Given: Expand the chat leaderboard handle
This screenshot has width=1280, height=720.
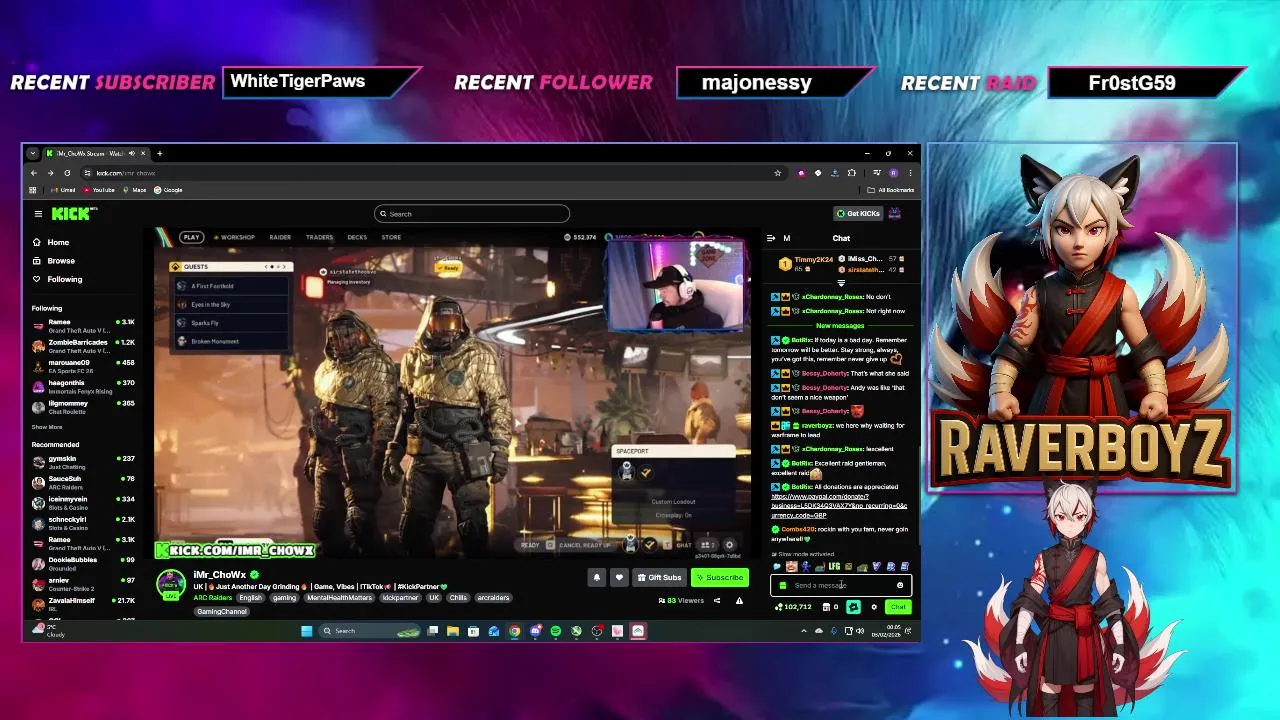Looking at the screenshot, I should [840, 284].
